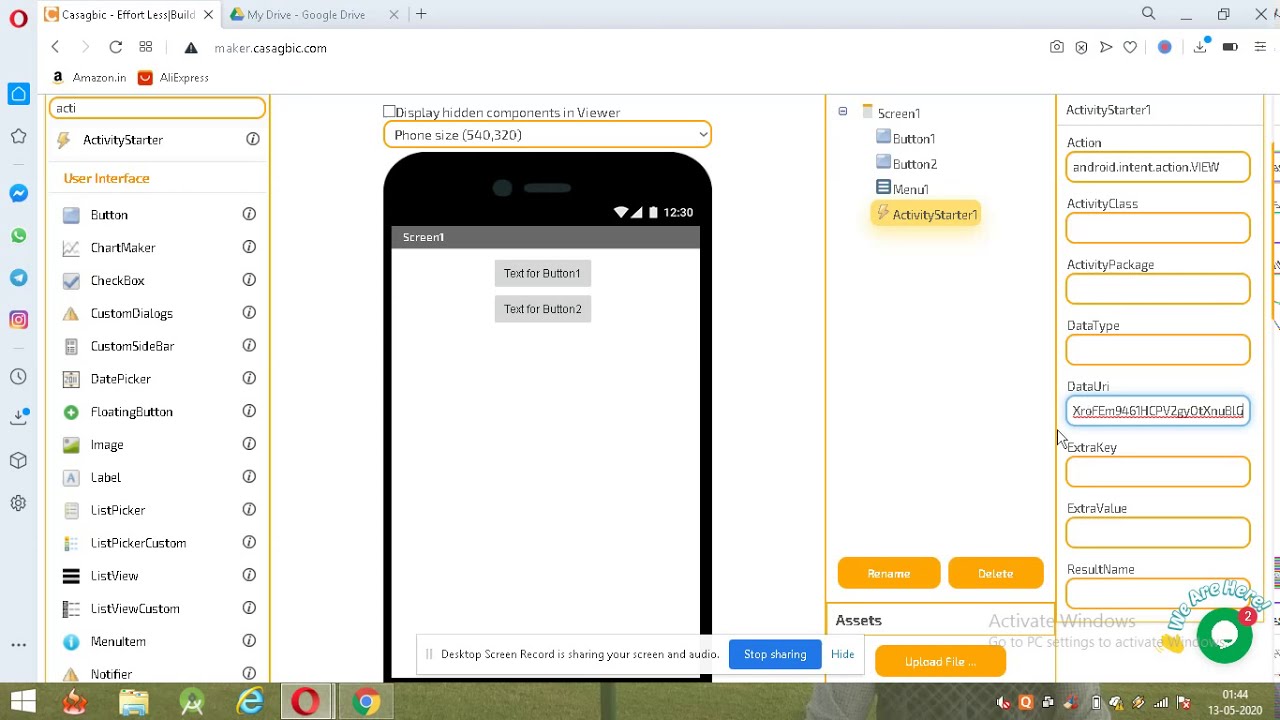
Task: Select ListPicker in the palette
Action: [118, 510]
